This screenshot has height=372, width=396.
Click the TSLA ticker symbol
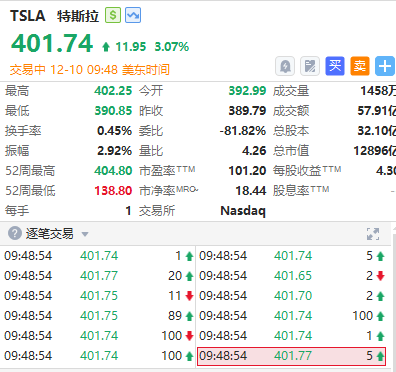(28, 16)
